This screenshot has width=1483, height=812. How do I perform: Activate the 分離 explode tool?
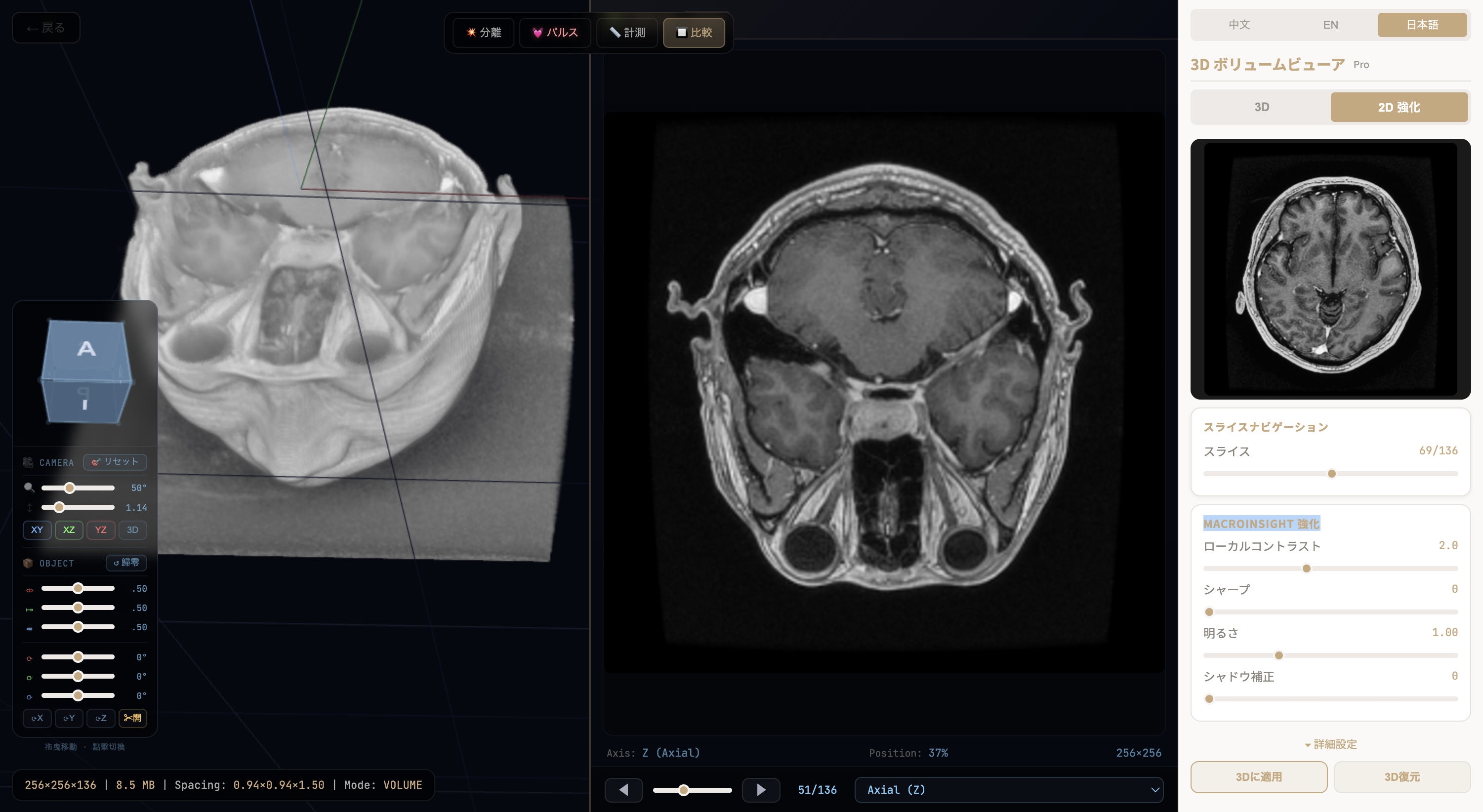click(484, 33)
